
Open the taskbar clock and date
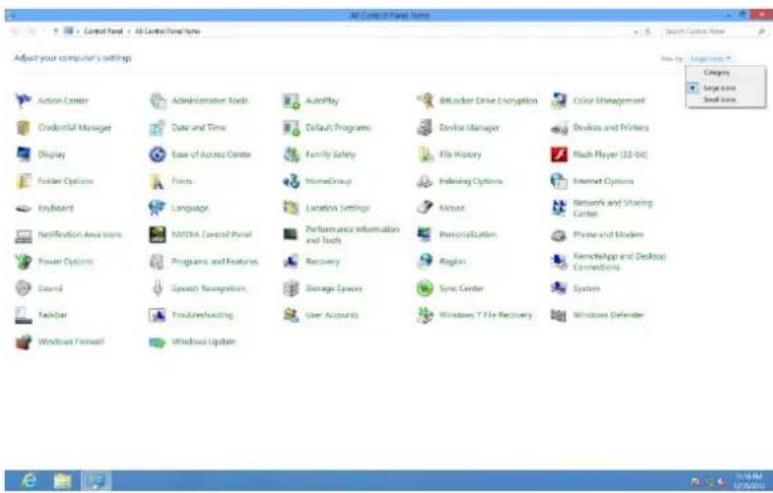[x=748, y=481]
